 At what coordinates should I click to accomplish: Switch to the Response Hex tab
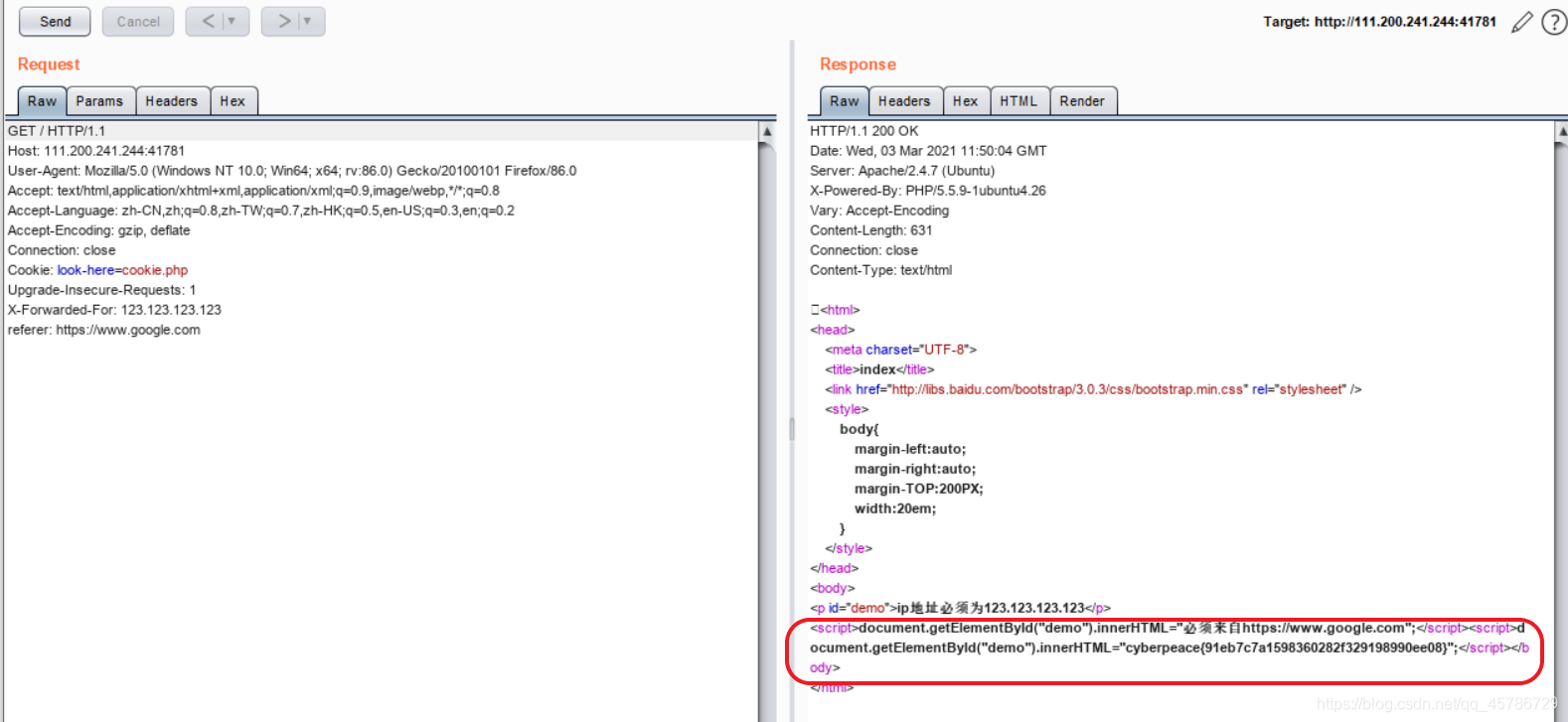tap(965, 101)
